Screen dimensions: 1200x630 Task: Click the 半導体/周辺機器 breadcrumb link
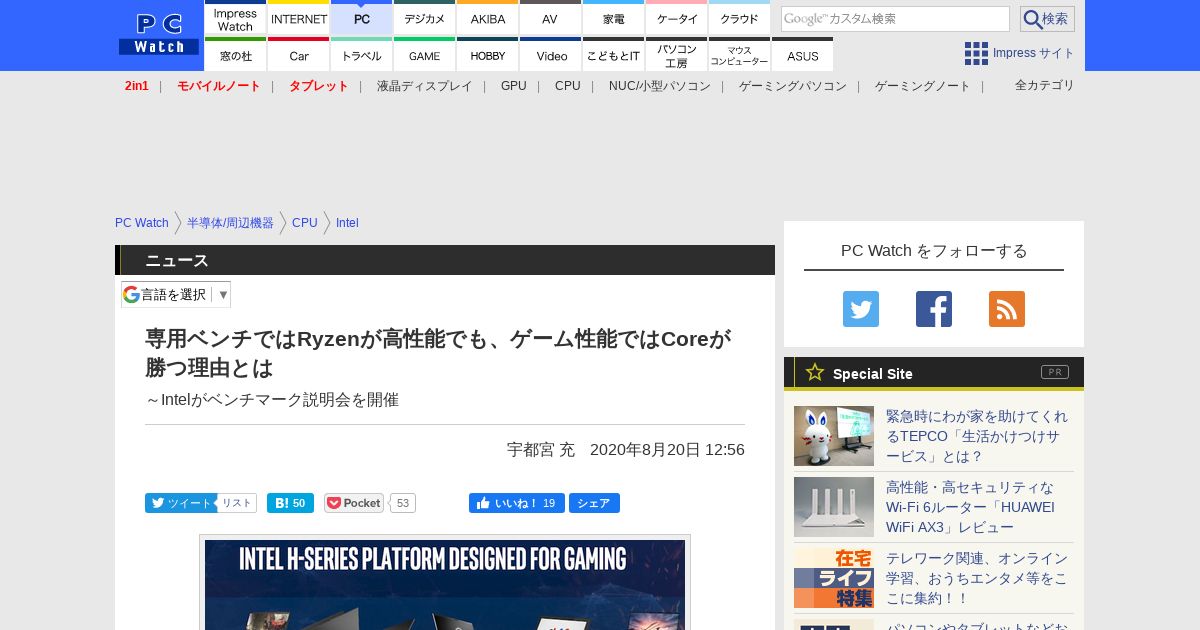pyautogui.click(x=230, y=223)
